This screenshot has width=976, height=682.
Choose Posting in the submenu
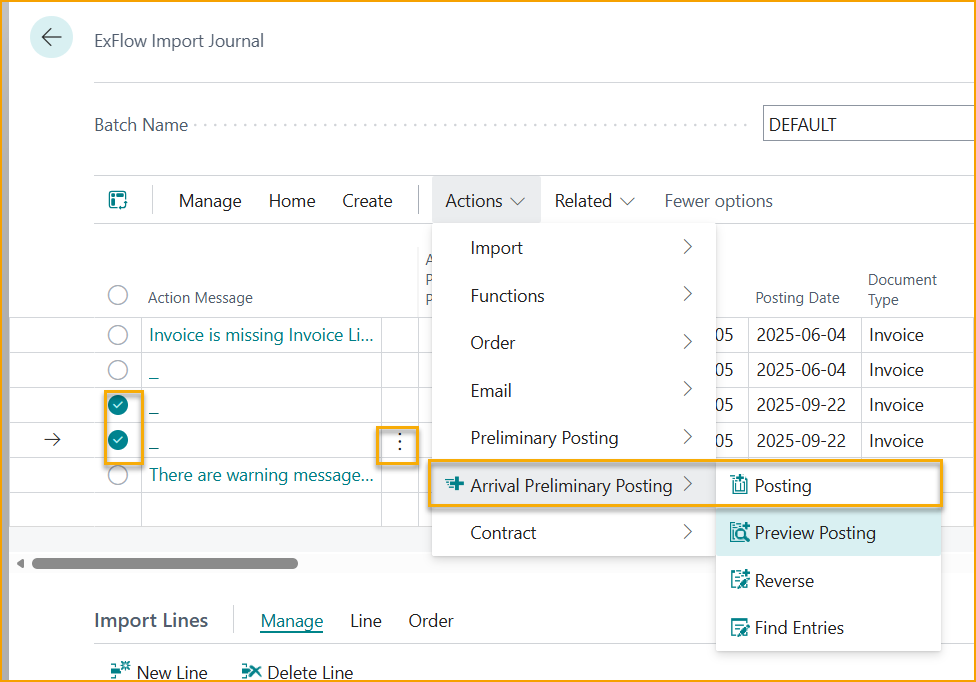click(x=828, y=485)
